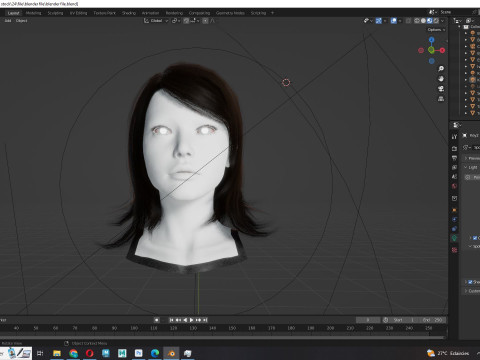Open the viewport Options dropdown
This screenshot has height=360, width=480.
click(436, 30)
